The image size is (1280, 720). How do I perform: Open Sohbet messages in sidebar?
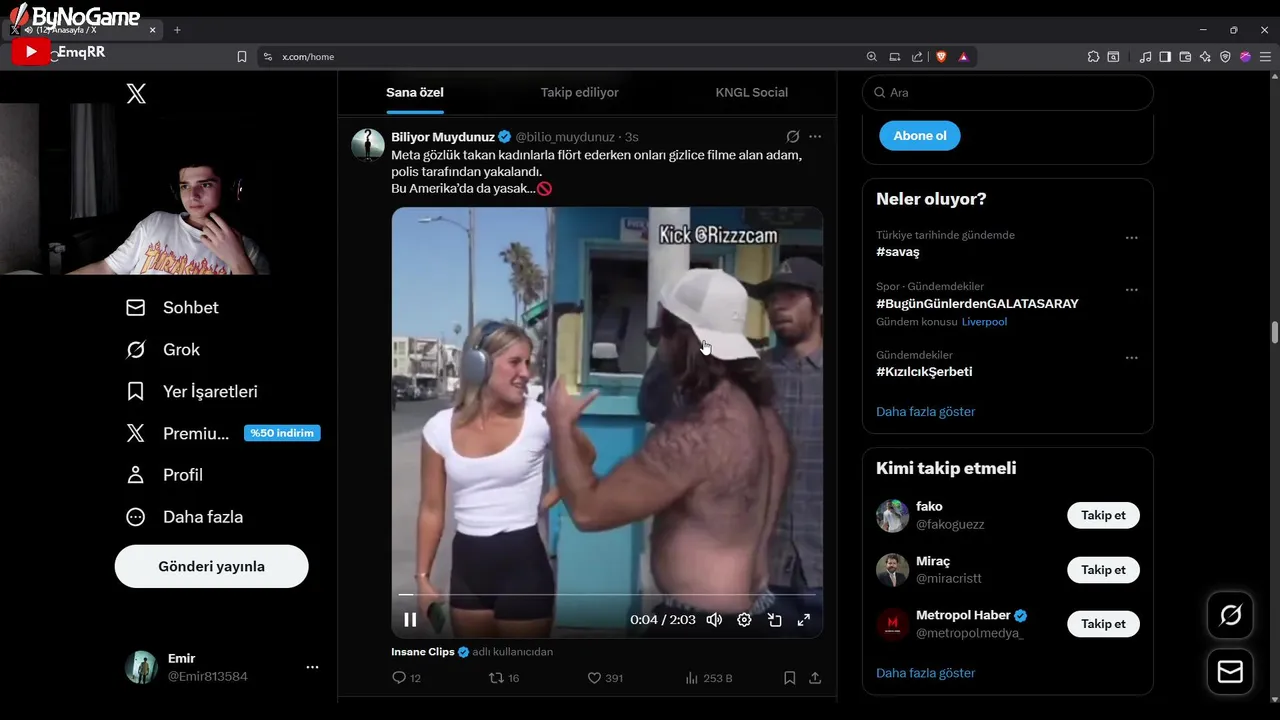(x=172, y=308)
